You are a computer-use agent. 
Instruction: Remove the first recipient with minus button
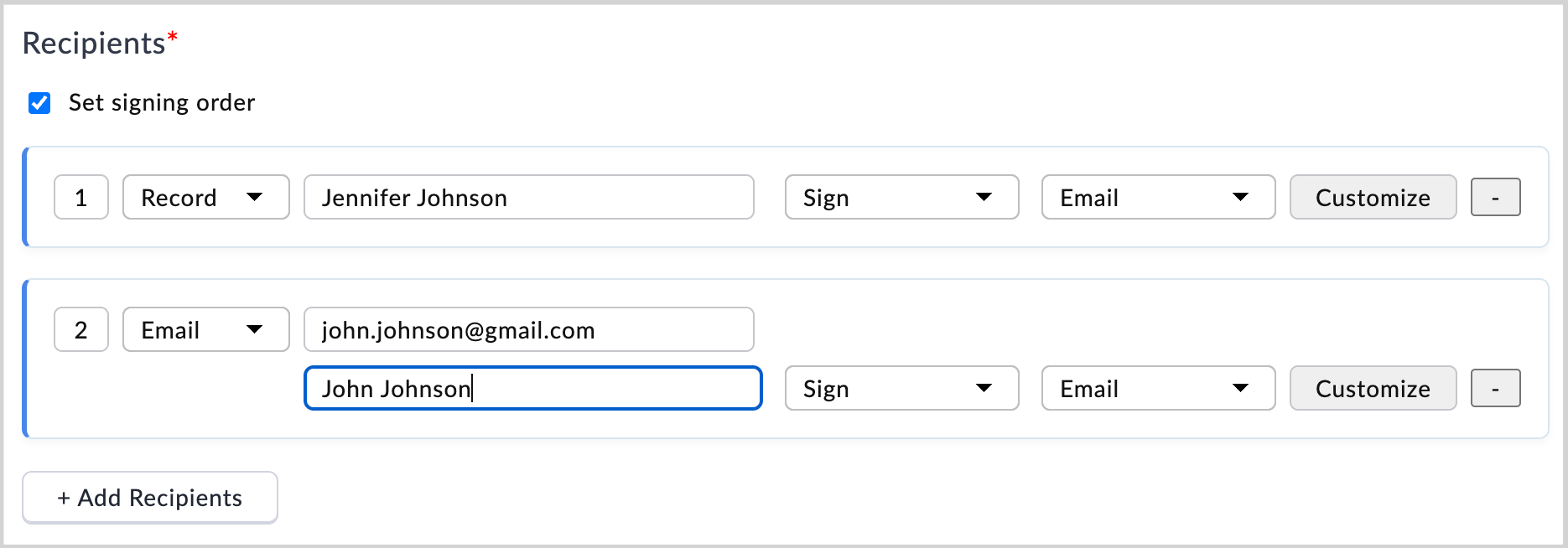point(1495,198)
